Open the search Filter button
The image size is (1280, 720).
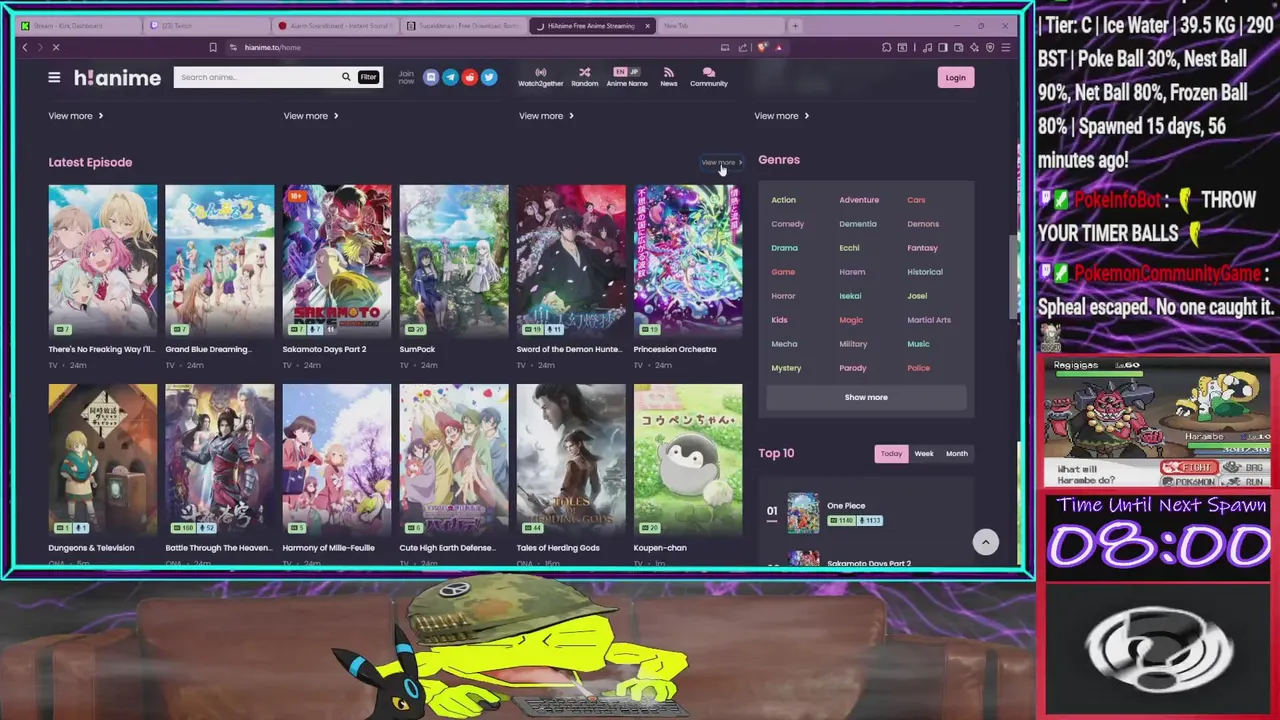tap(368, 77)
